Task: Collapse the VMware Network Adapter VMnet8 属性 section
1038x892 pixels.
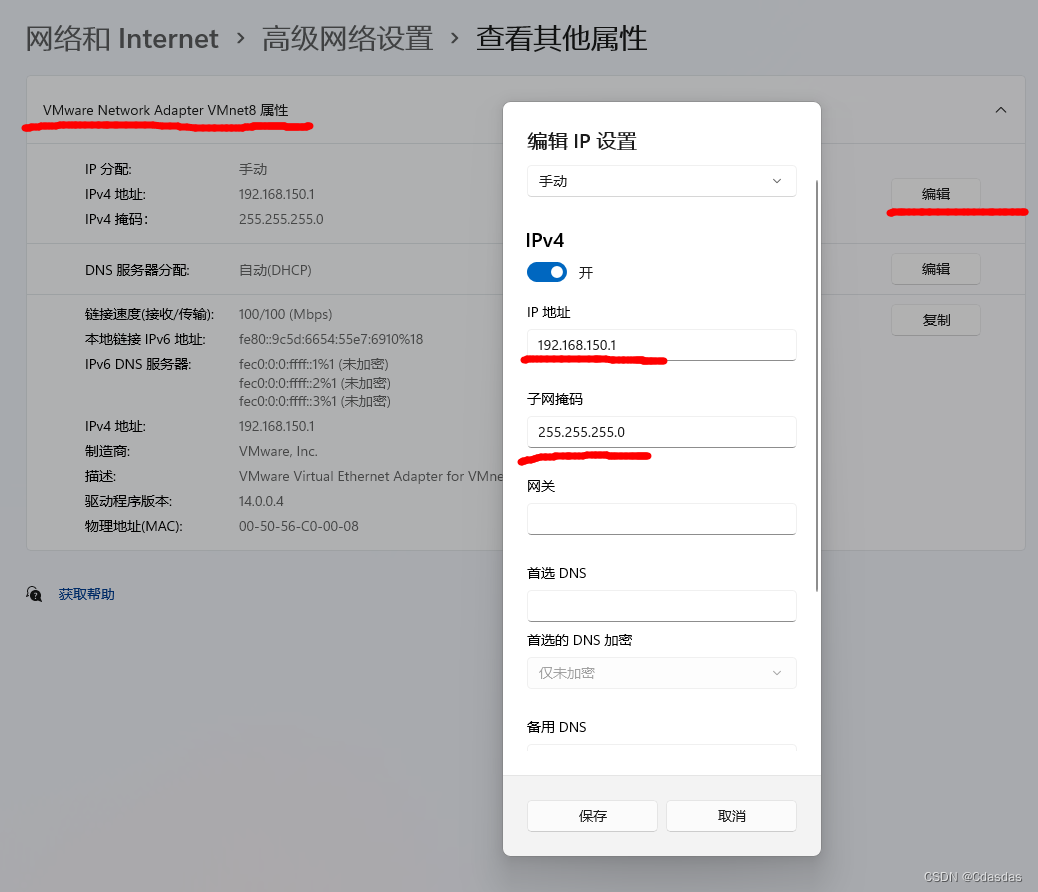Action: 1000,110
